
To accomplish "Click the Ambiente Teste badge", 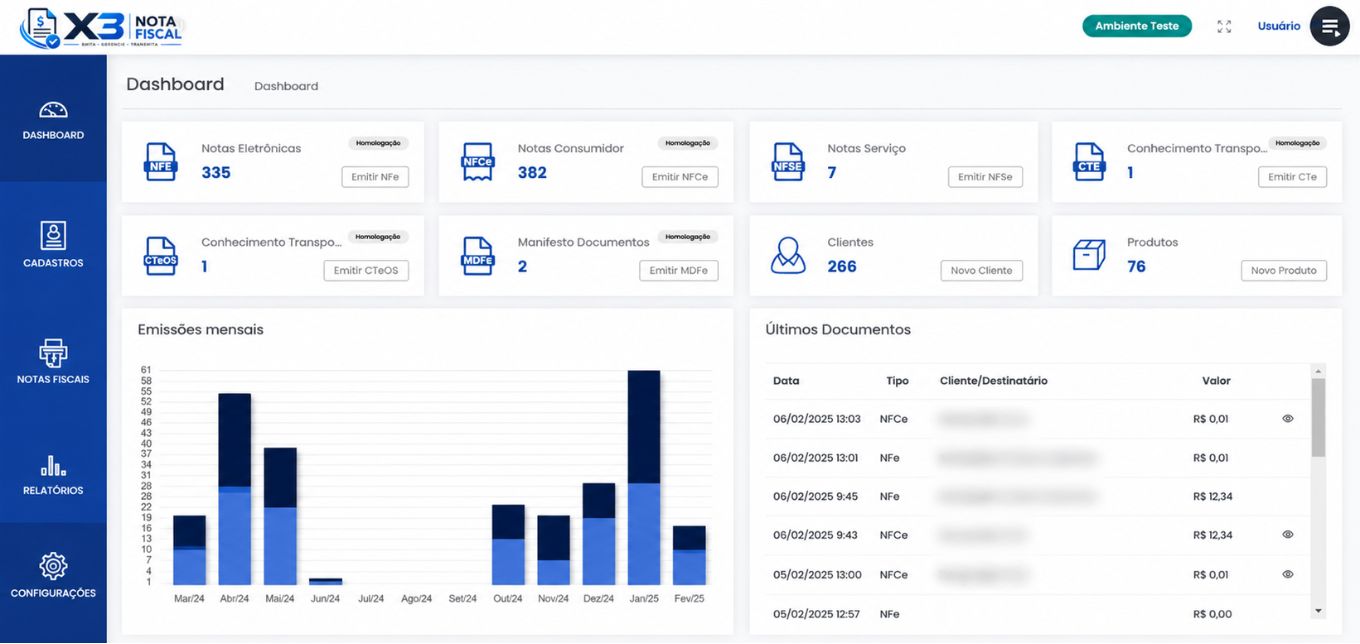I will click(x=1137, y=26).
